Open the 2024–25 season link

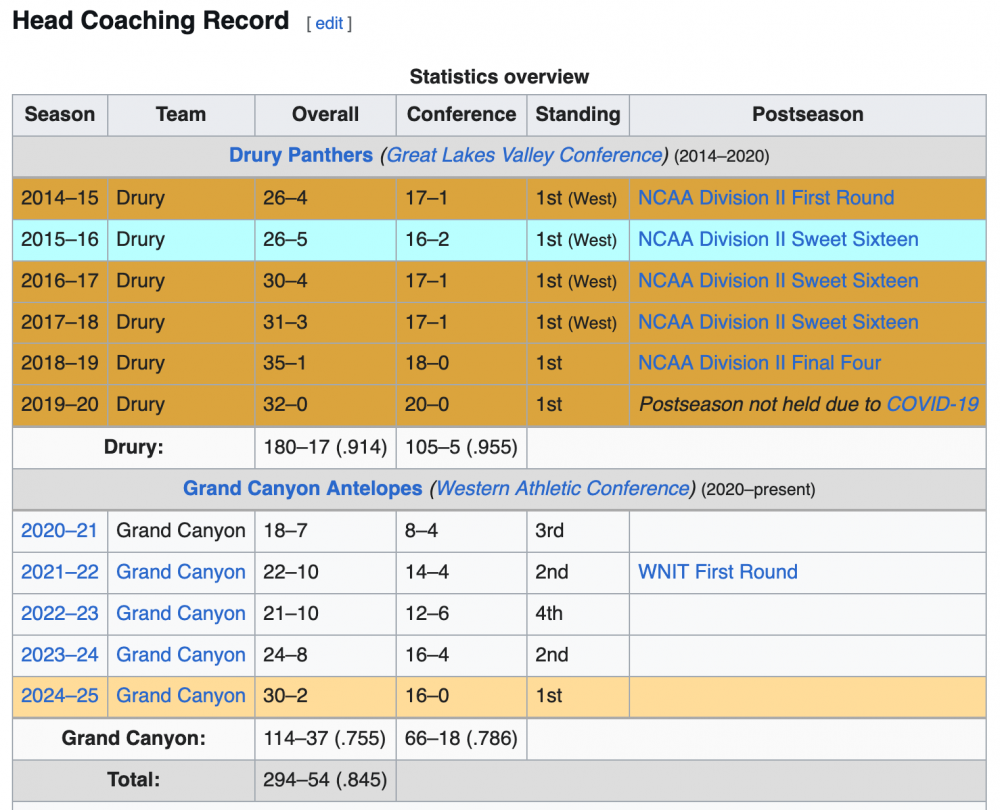pos(60,696)
